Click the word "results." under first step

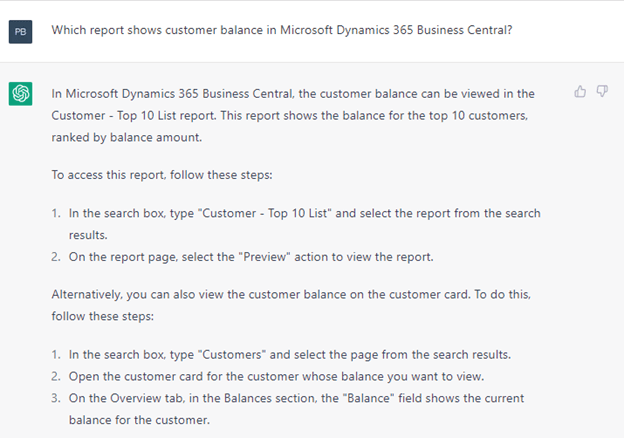click(88, 235)
